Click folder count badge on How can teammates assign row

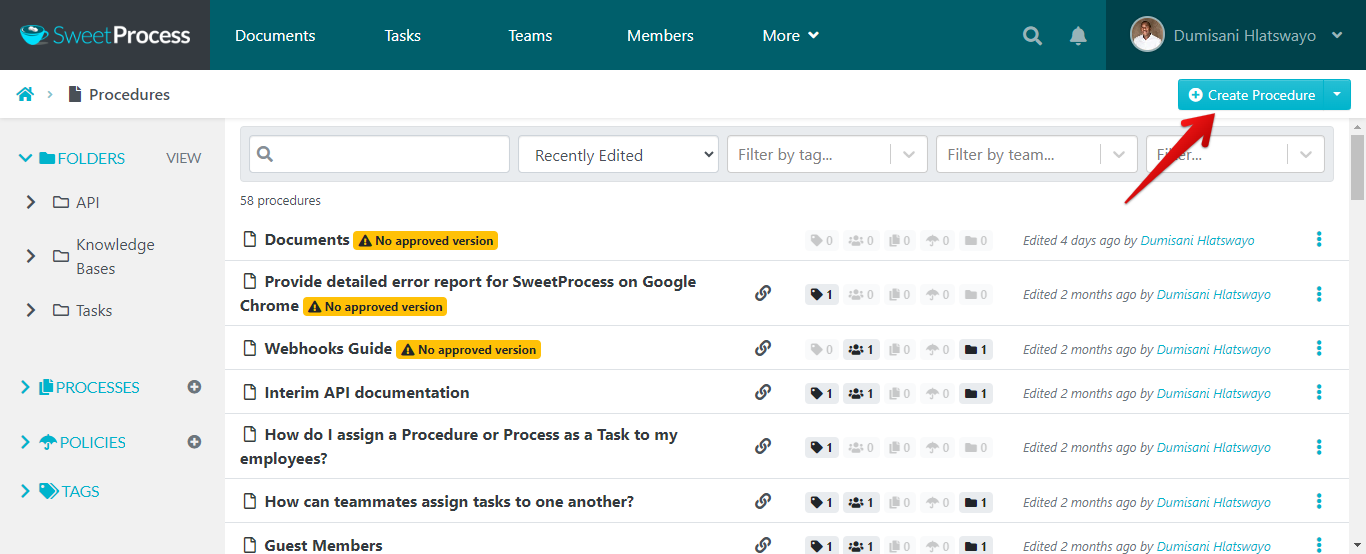(x=976, y=503)
